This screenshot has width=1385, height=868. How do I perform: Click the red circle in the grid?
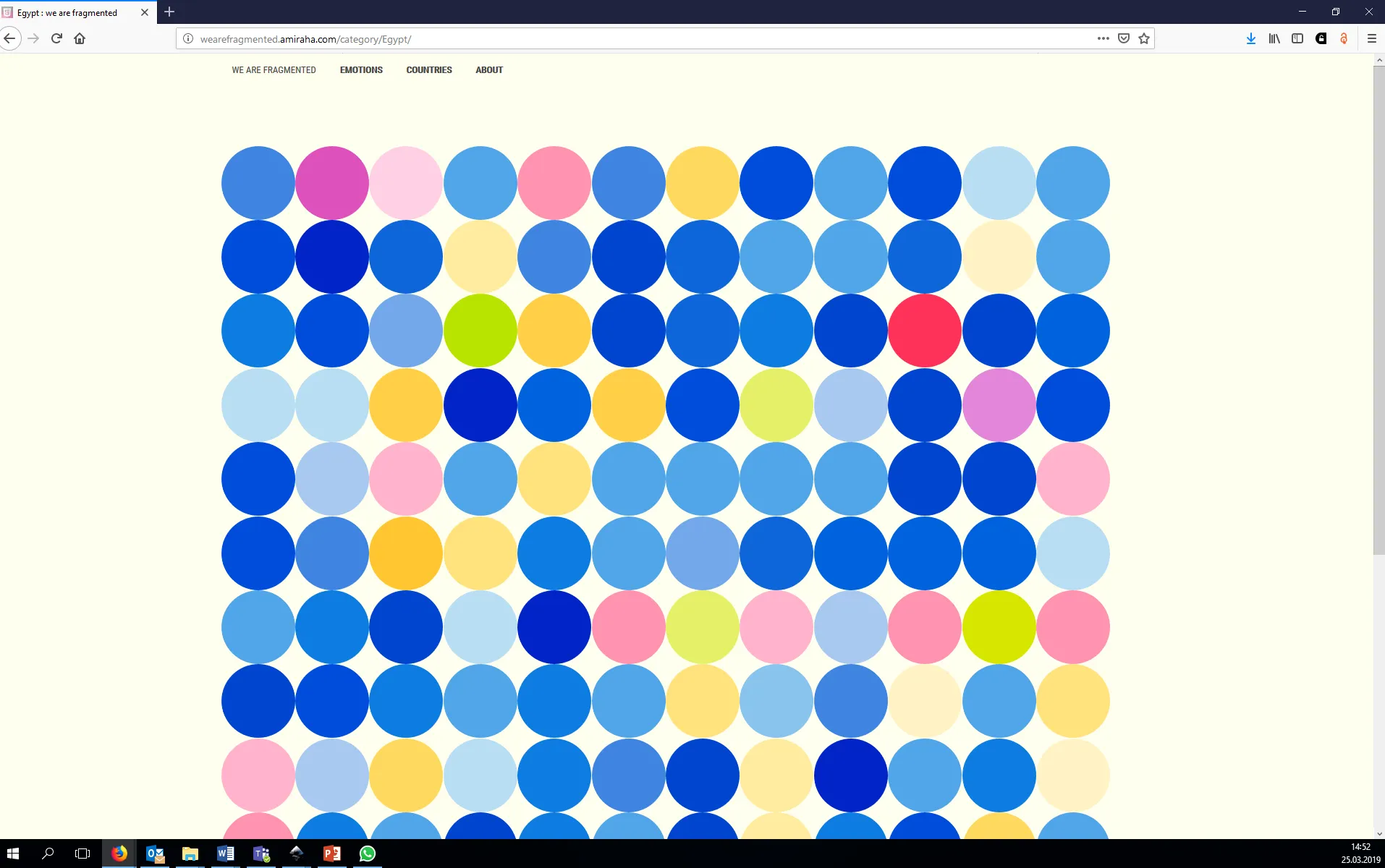pyautogui.click(x=924, y=331)
